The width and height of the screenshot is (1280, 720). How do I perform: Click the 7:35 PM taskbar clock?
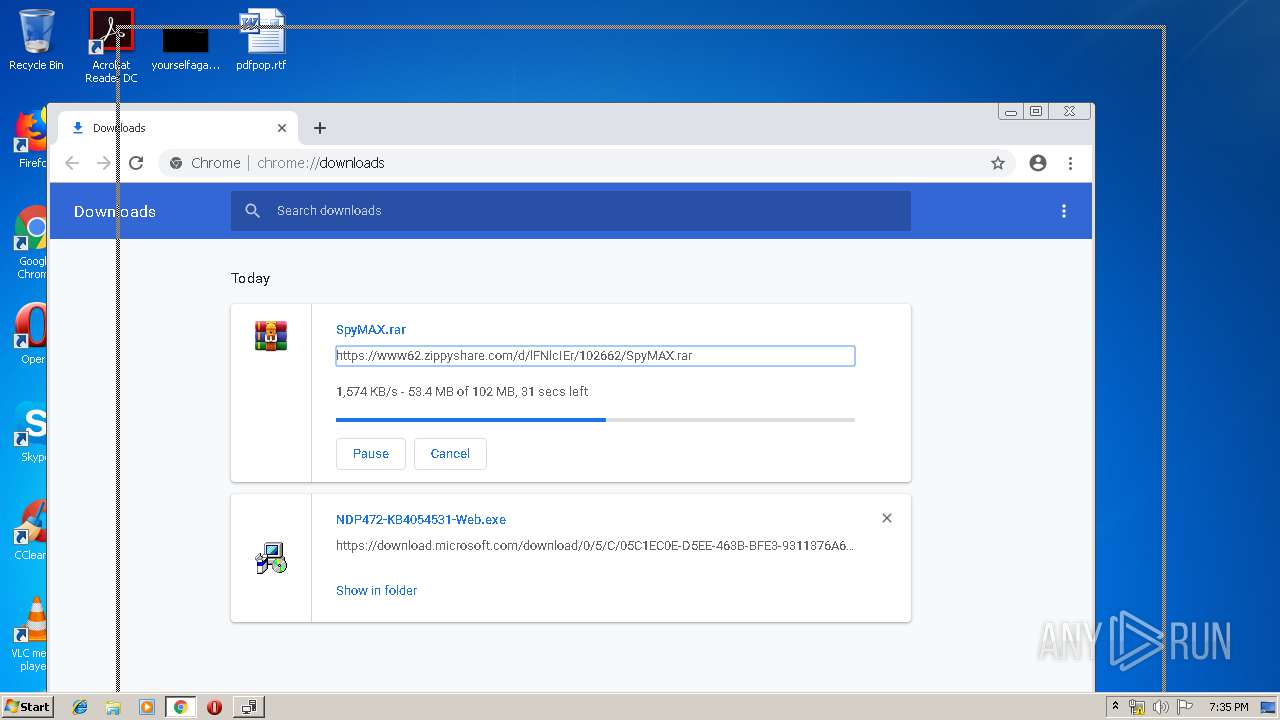[x=1229, y=707]
